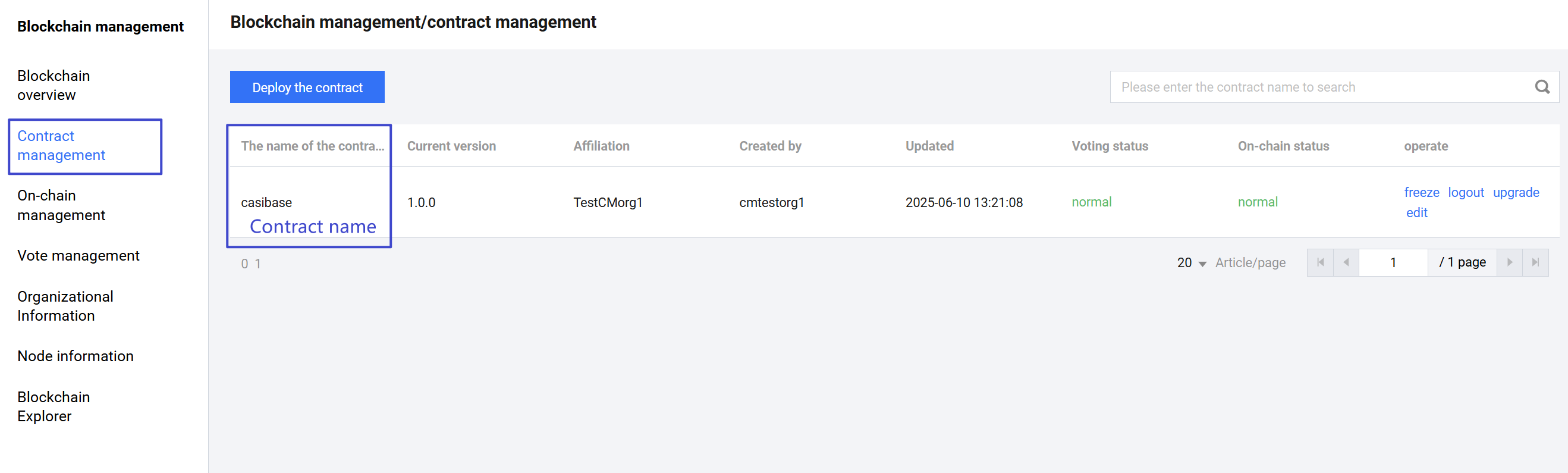Upgrade the casibase contract
The width and height of the screenshot is (1568, 473).
(1516, 192)
